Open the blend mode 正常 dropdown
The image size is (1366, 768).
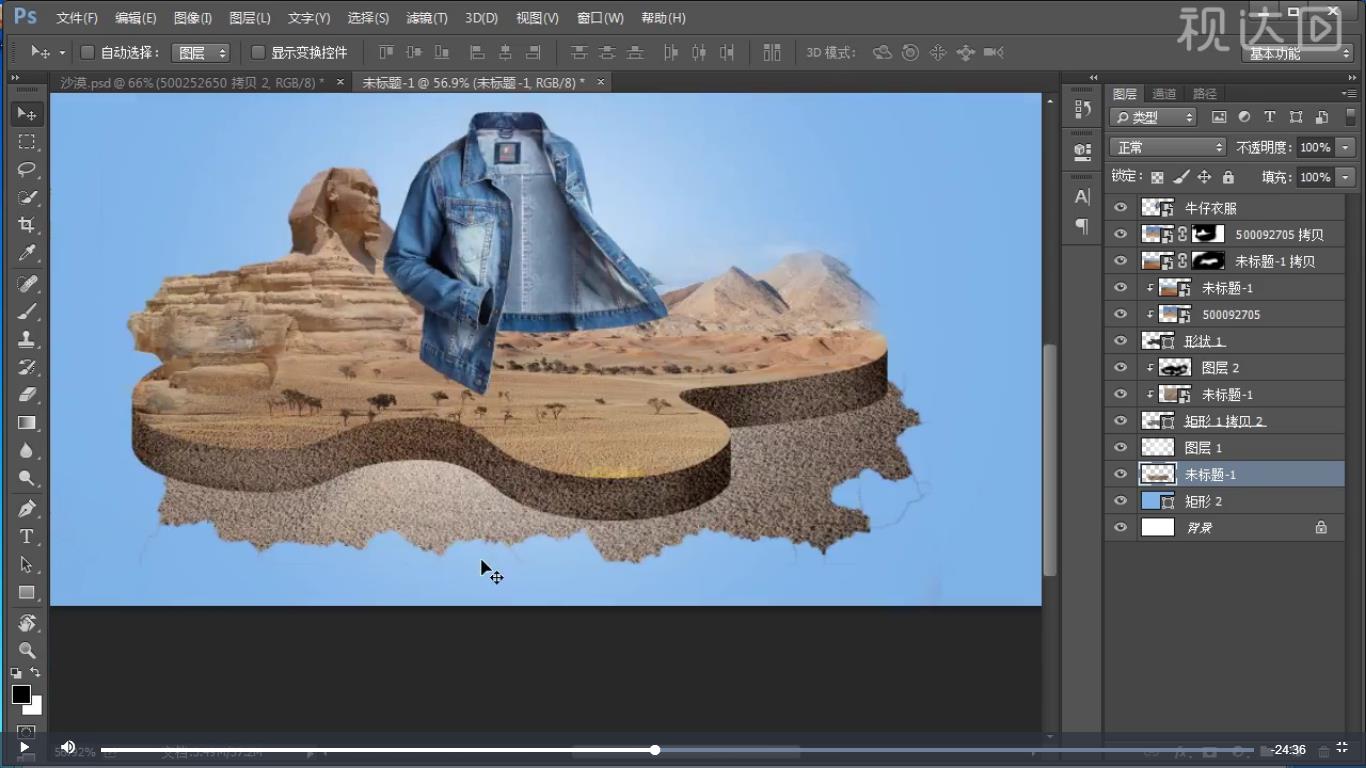tap(1167, 147)
